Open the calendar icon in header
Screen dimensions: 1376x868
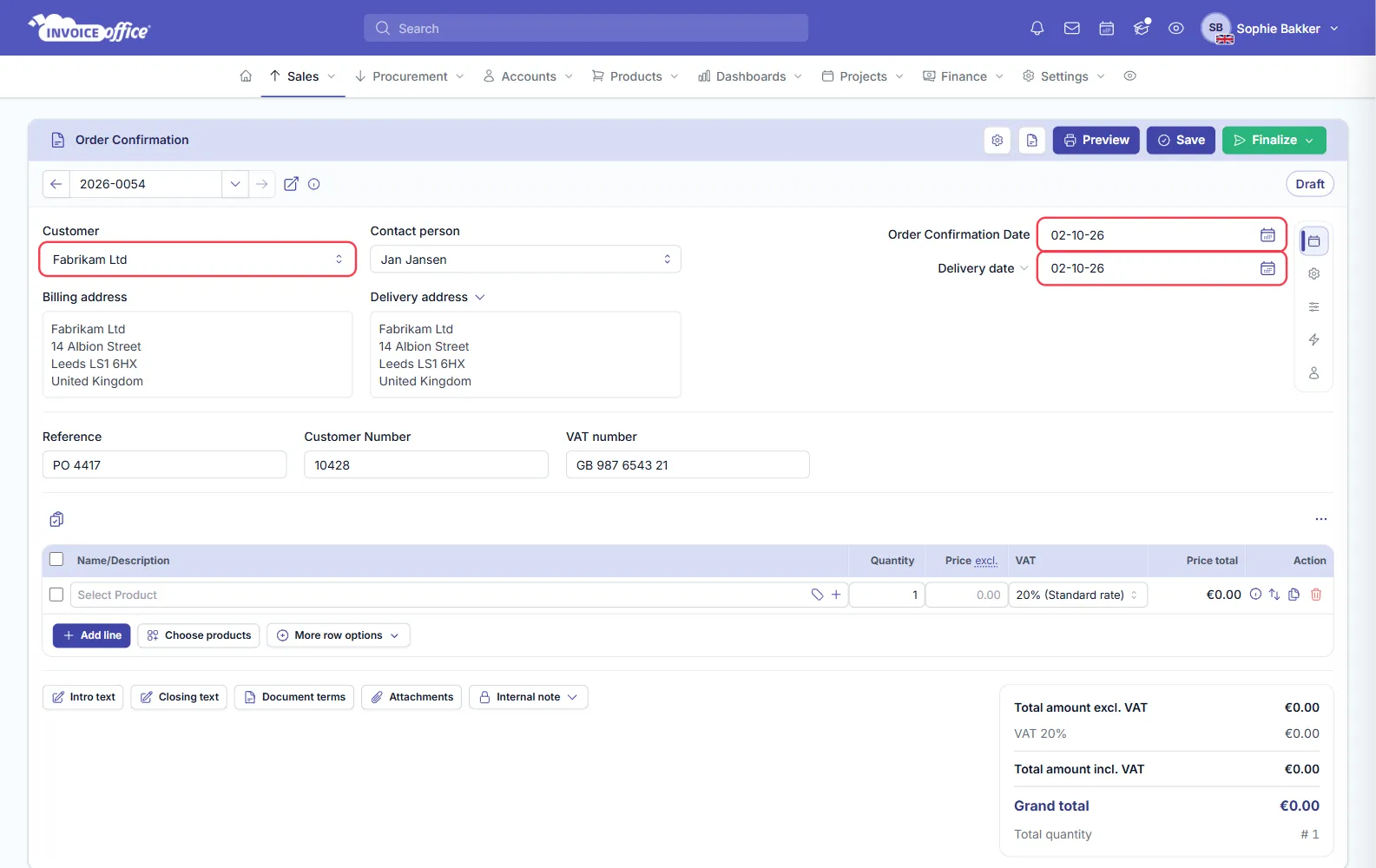[x=1106, y=29]
